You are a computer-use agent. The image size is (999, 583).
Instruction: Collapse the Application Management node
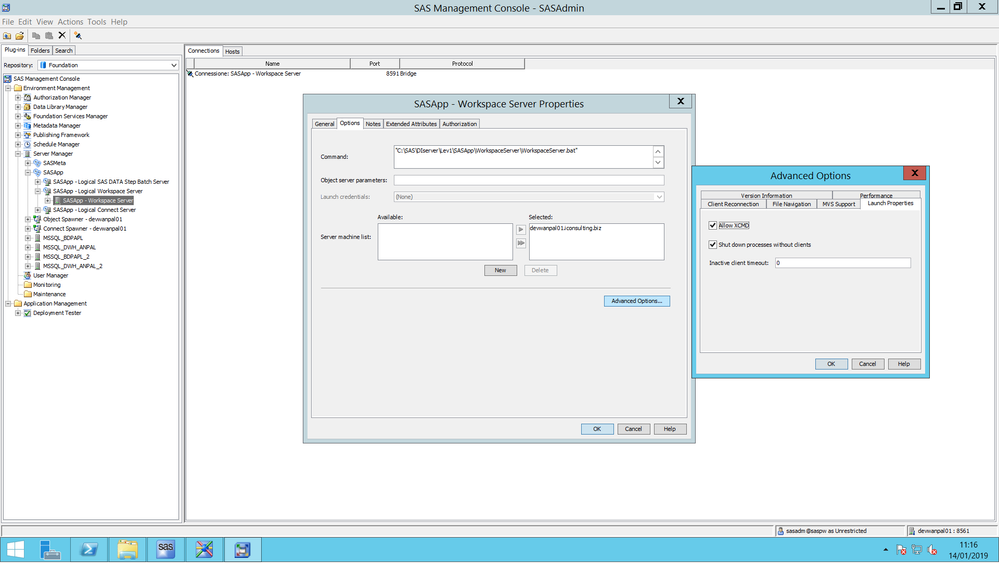coord(8,304)
